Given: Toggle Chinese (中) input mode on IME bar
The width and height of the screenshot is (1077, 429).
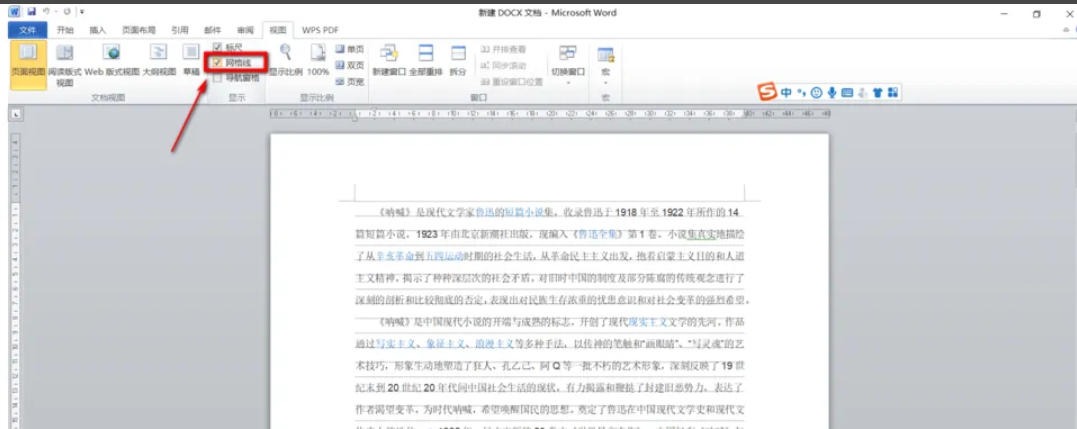Looking at the screenshot, I should [786, 93].
